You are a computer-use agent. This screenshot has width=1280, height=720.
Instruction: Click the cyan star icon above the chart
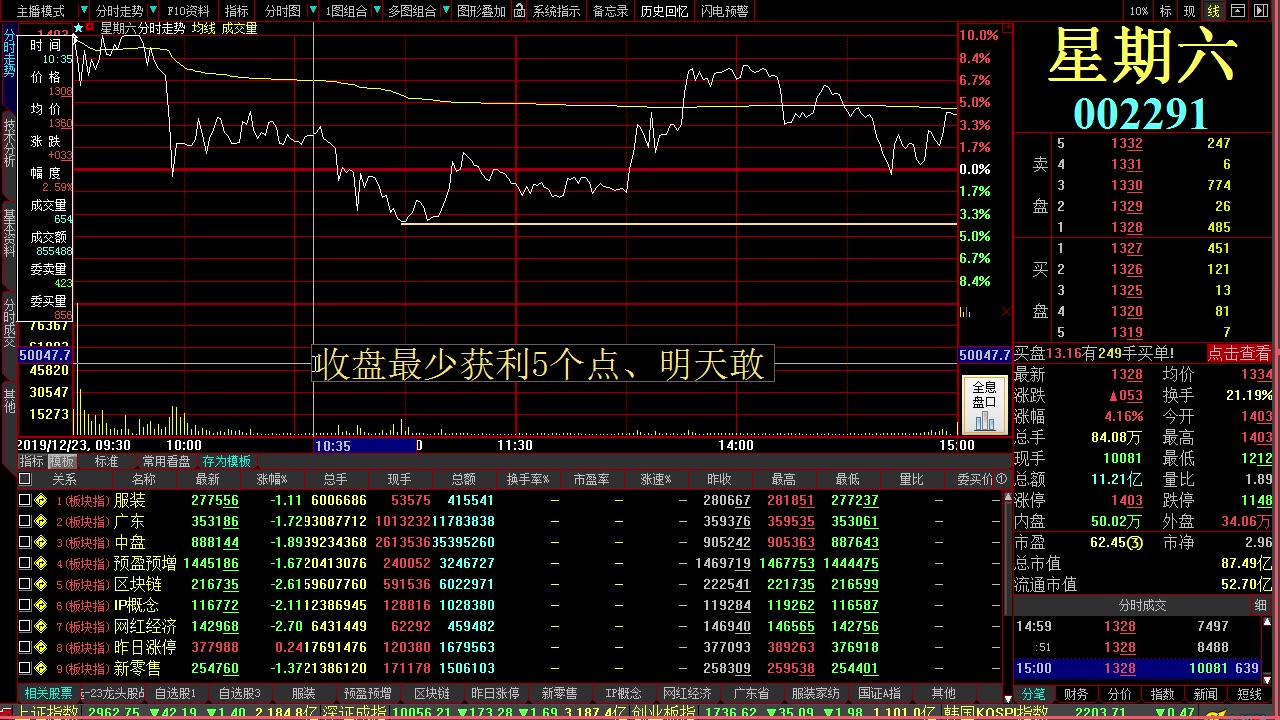tap(78, 28)
